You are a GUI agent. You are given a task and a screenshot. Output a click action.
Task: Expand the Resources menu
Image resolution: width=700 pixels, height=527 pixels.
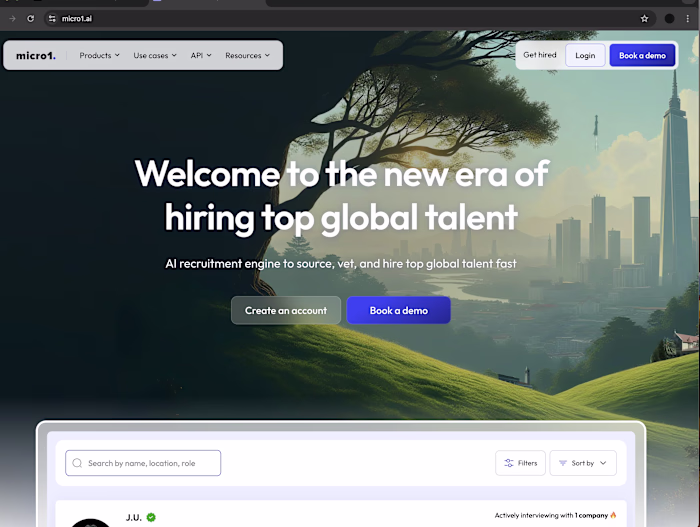[247, 55]
